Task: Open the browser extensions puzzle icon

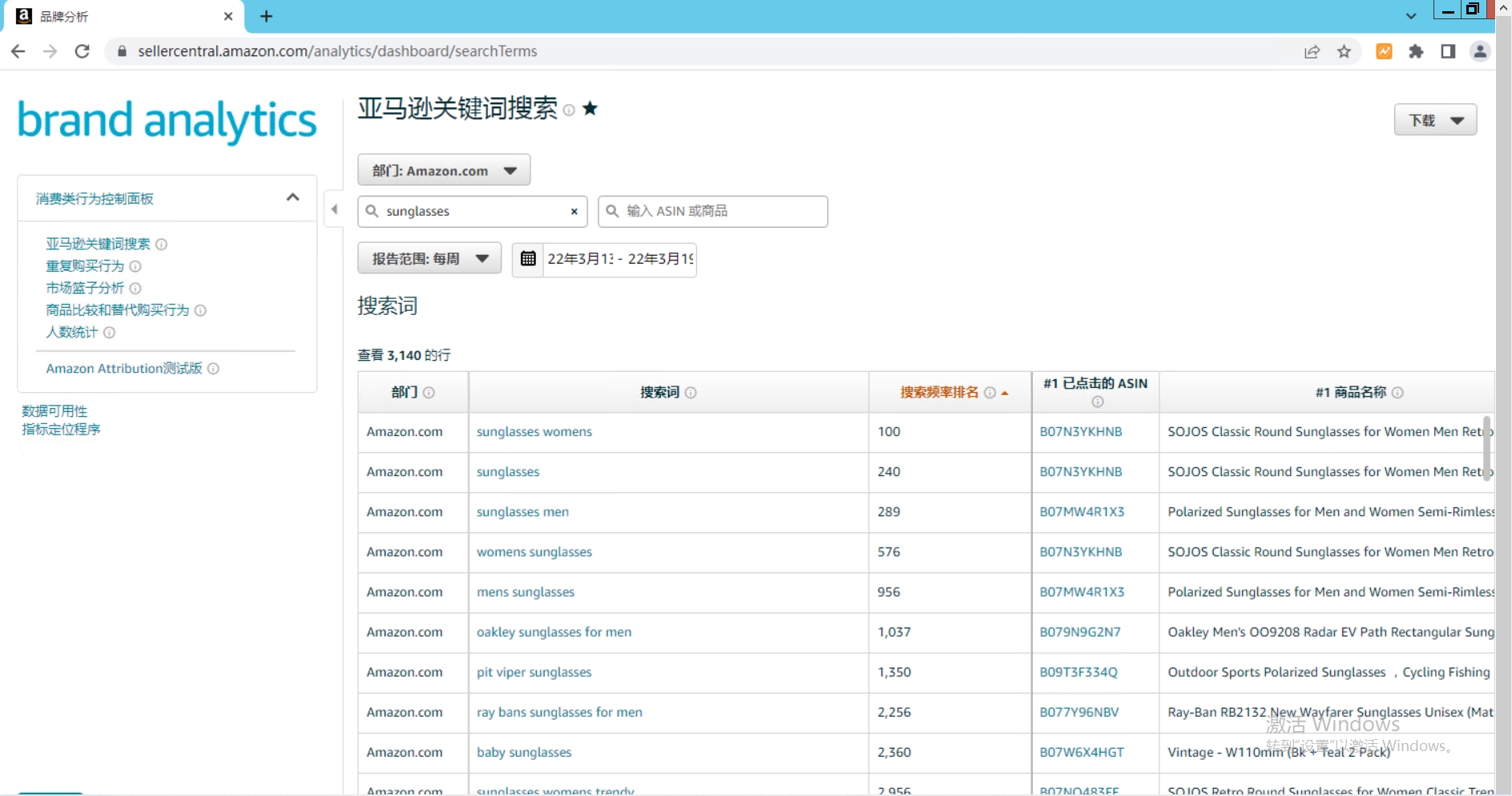Action: point(1416,51)
